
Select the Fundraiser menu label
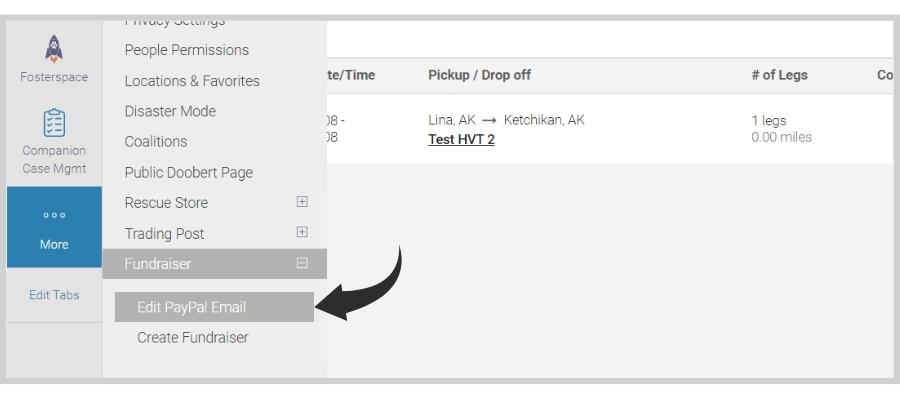click(x=157, y=263)
